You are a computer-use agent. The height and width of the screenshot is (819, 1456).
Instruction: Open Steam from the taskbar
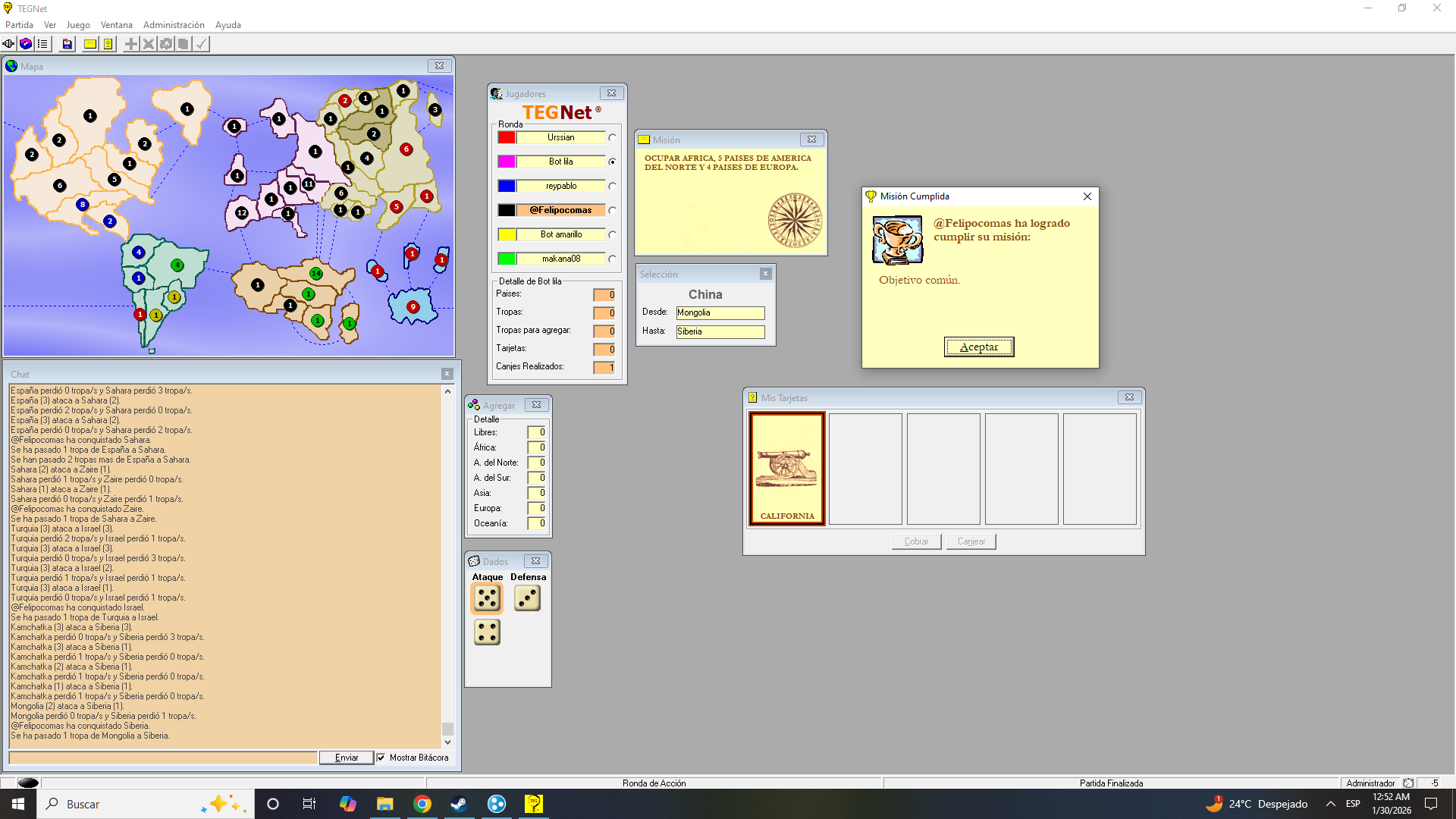[459, 804]
